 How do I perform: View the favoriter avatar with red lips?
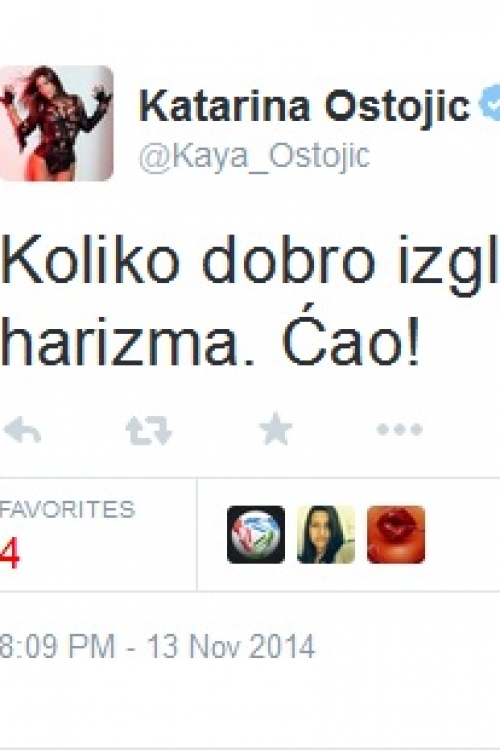pyautogui.click(x=396, y=534)
